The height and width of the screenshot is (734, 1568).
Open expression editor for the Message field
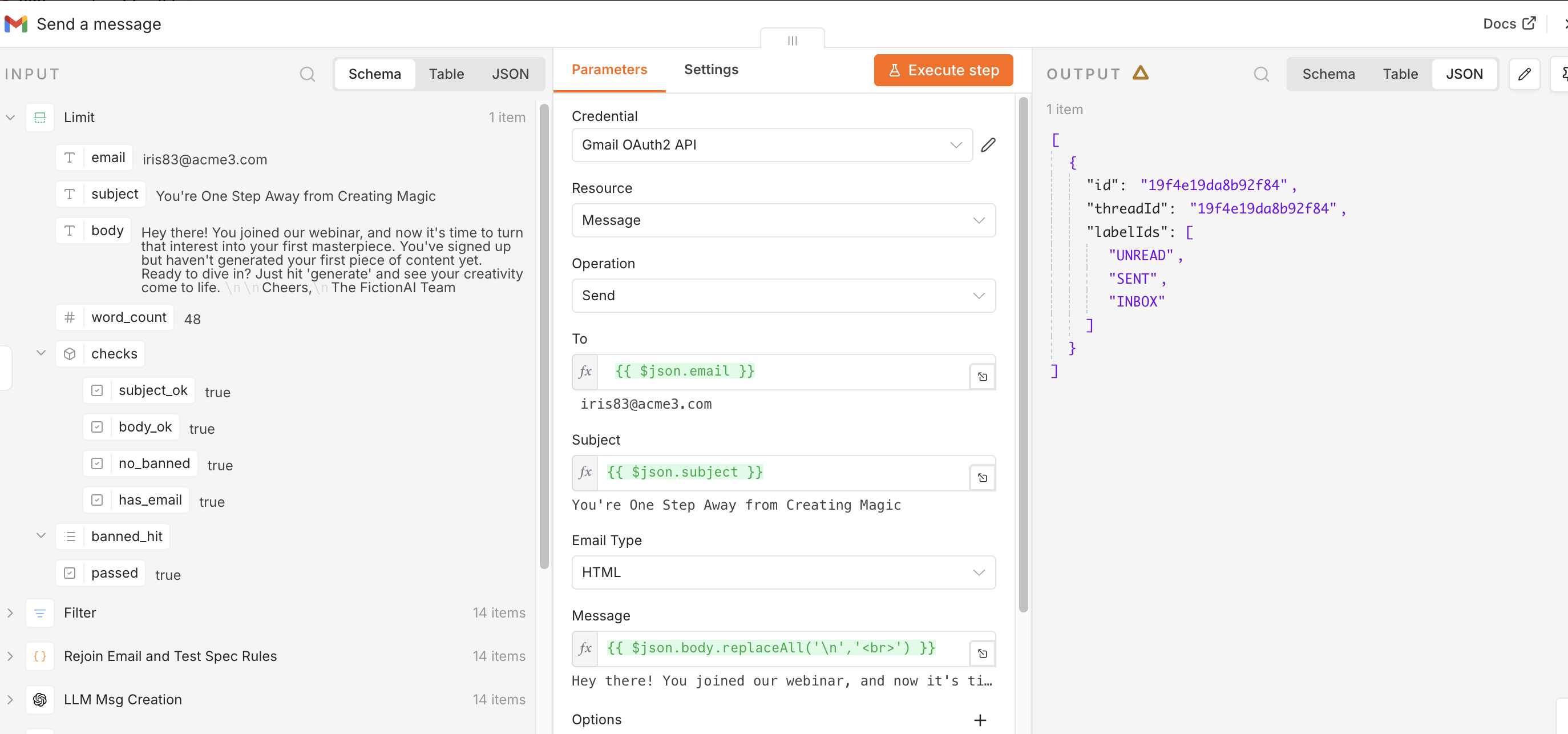coord(983,654)
